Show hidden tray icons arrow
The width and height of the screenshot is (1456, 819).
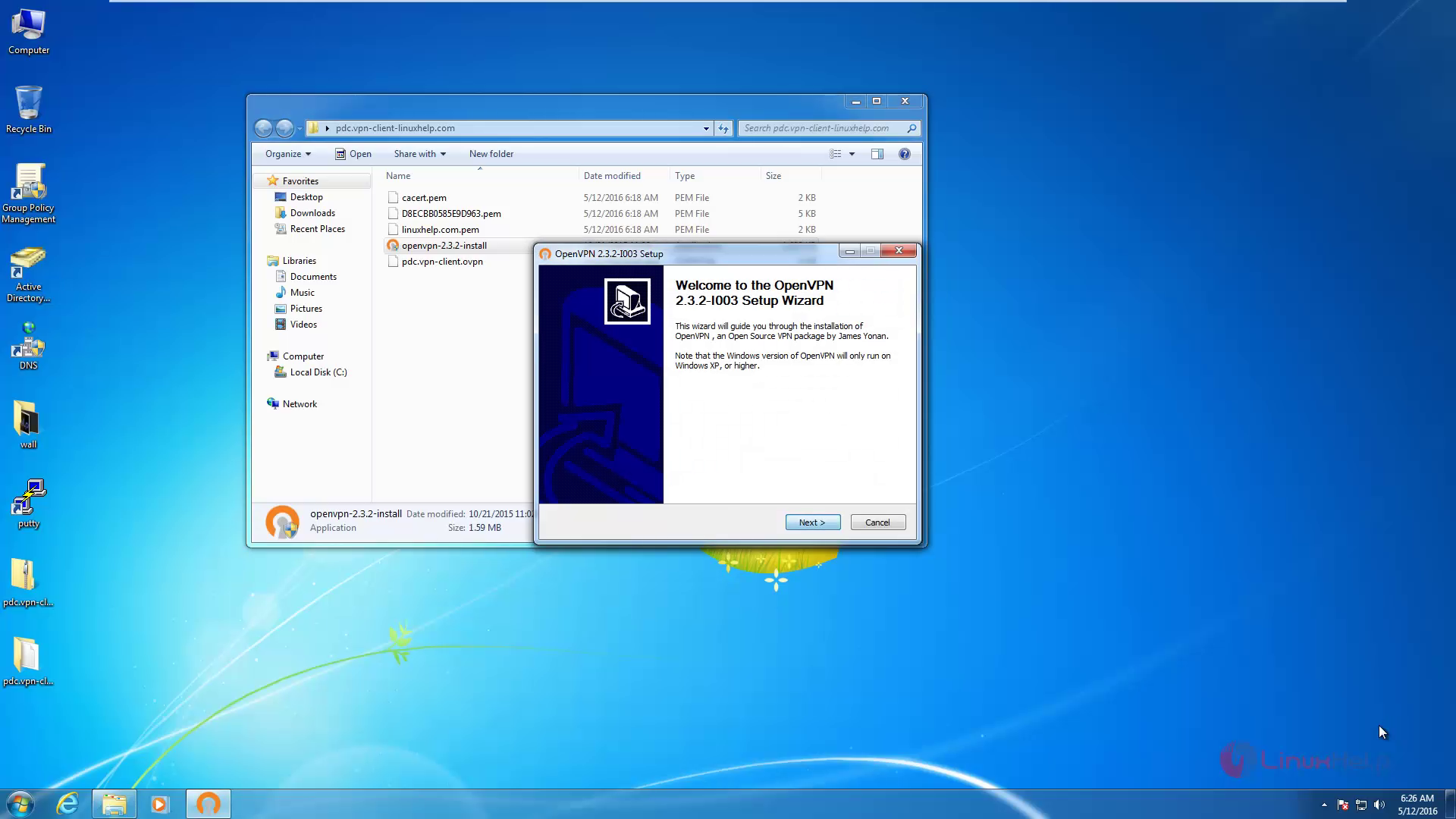tap(1324, 805)
